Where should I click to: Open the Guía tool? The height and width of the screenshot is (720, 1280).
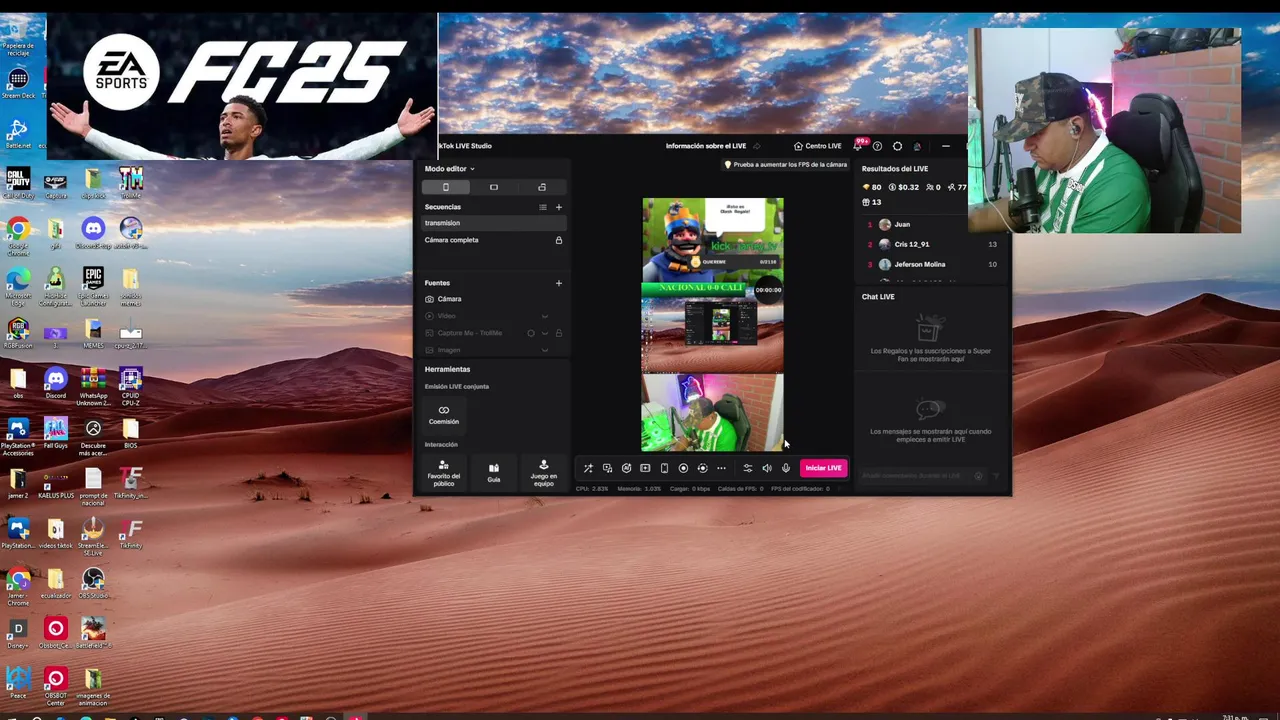494,473
